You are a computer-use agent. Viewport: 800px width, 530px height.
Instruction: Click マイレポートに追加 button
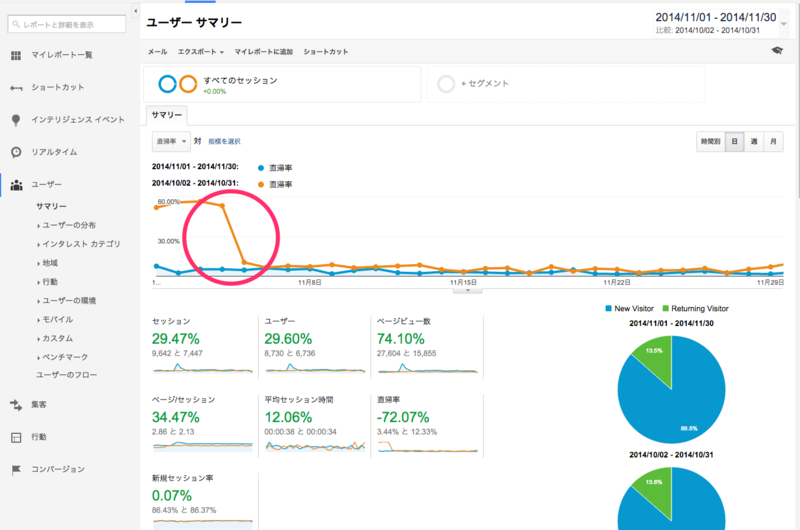tap(263, 52)
